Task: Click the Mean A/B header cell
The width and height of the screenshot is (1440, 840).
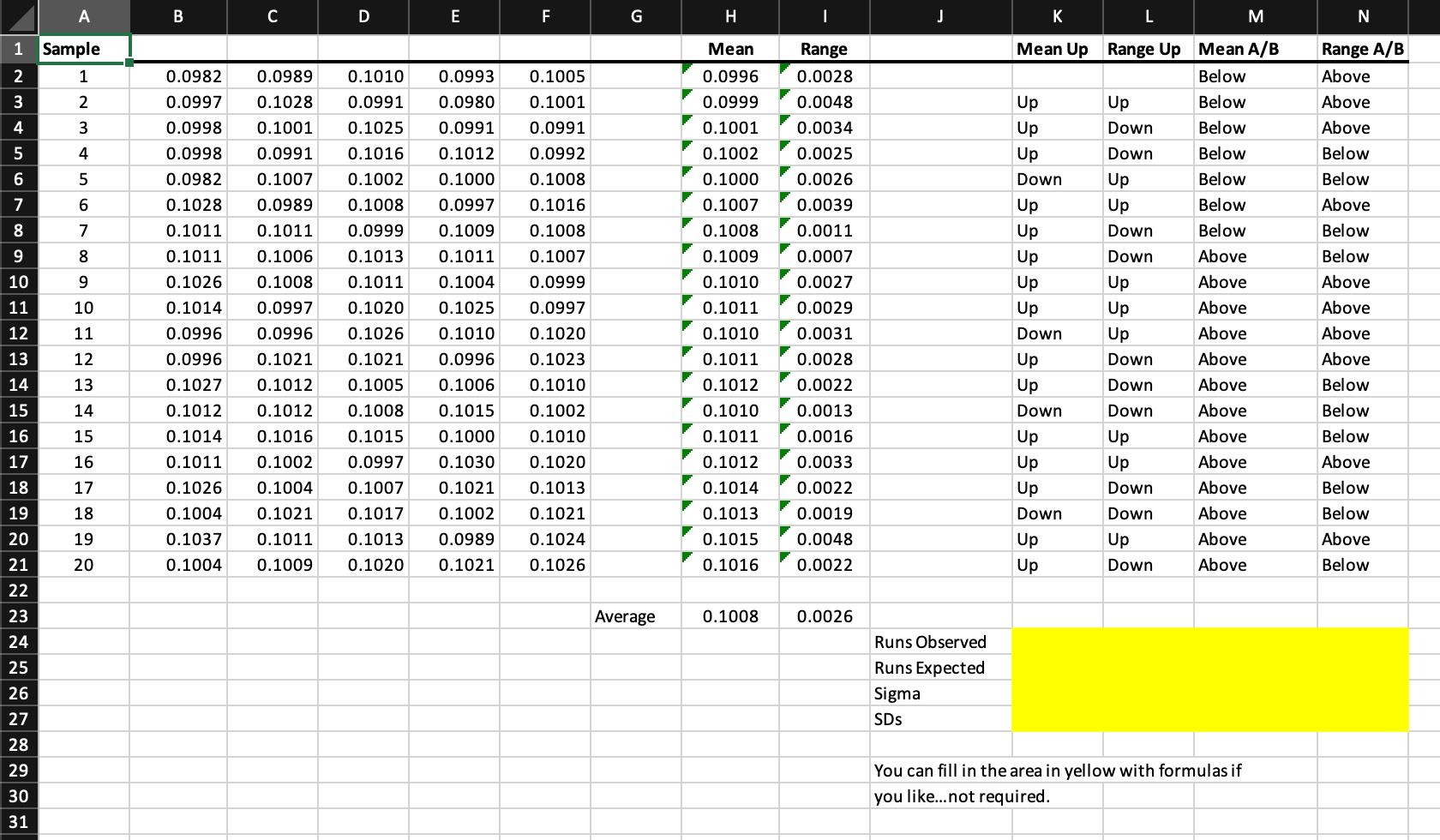Action: pyautogui.click(x=1256, y=49)
